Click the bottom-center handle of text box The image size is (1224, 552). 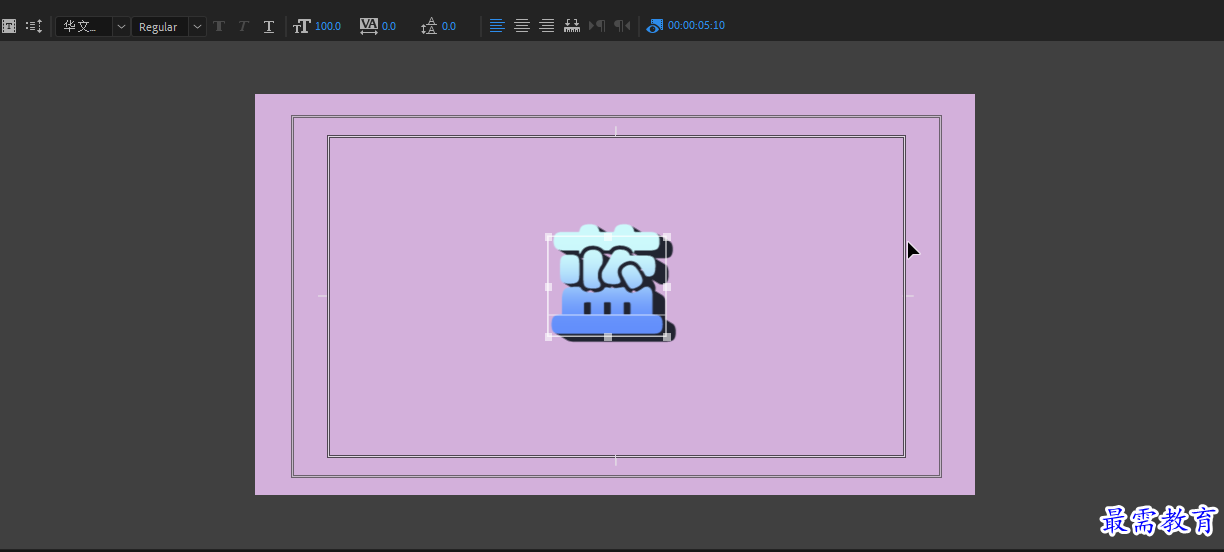(x=608, y=337)
